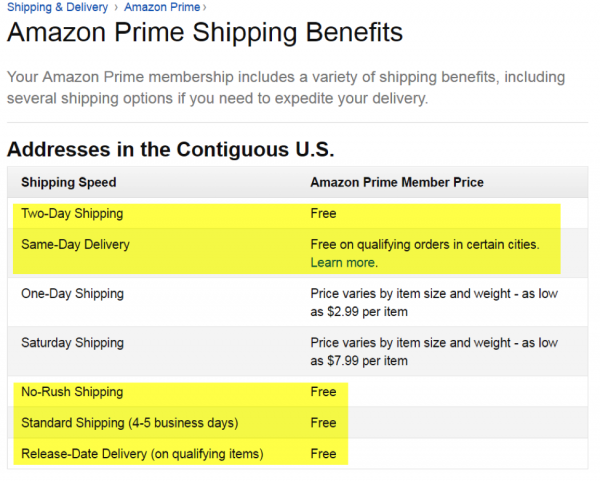This screenshot has height=481, width=600.
Task: Click the Amazon Prime Shipping Benefits heading
Action: pos(205,33)
